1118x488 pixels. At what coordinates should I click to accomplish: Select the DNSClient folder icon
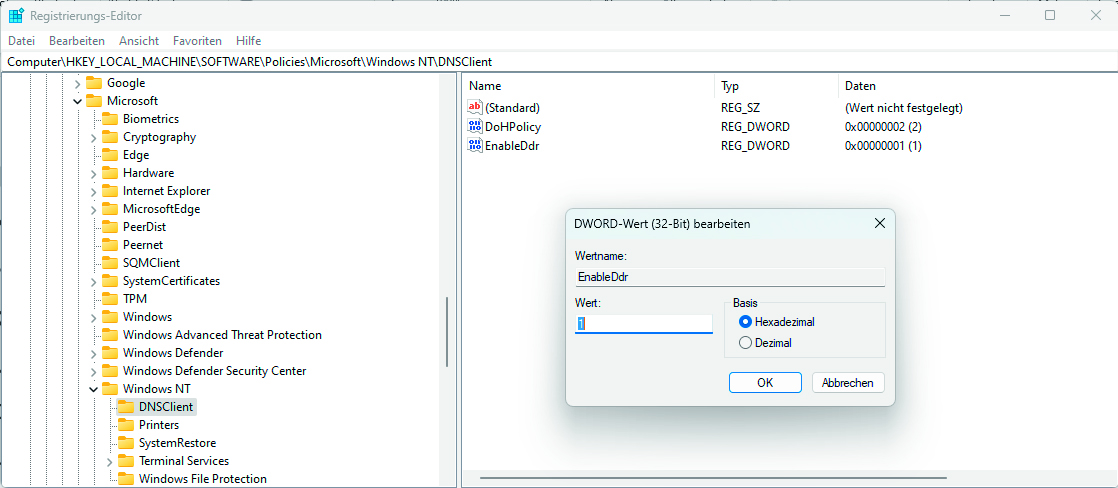pyautogui.click(x=126, y=407)
